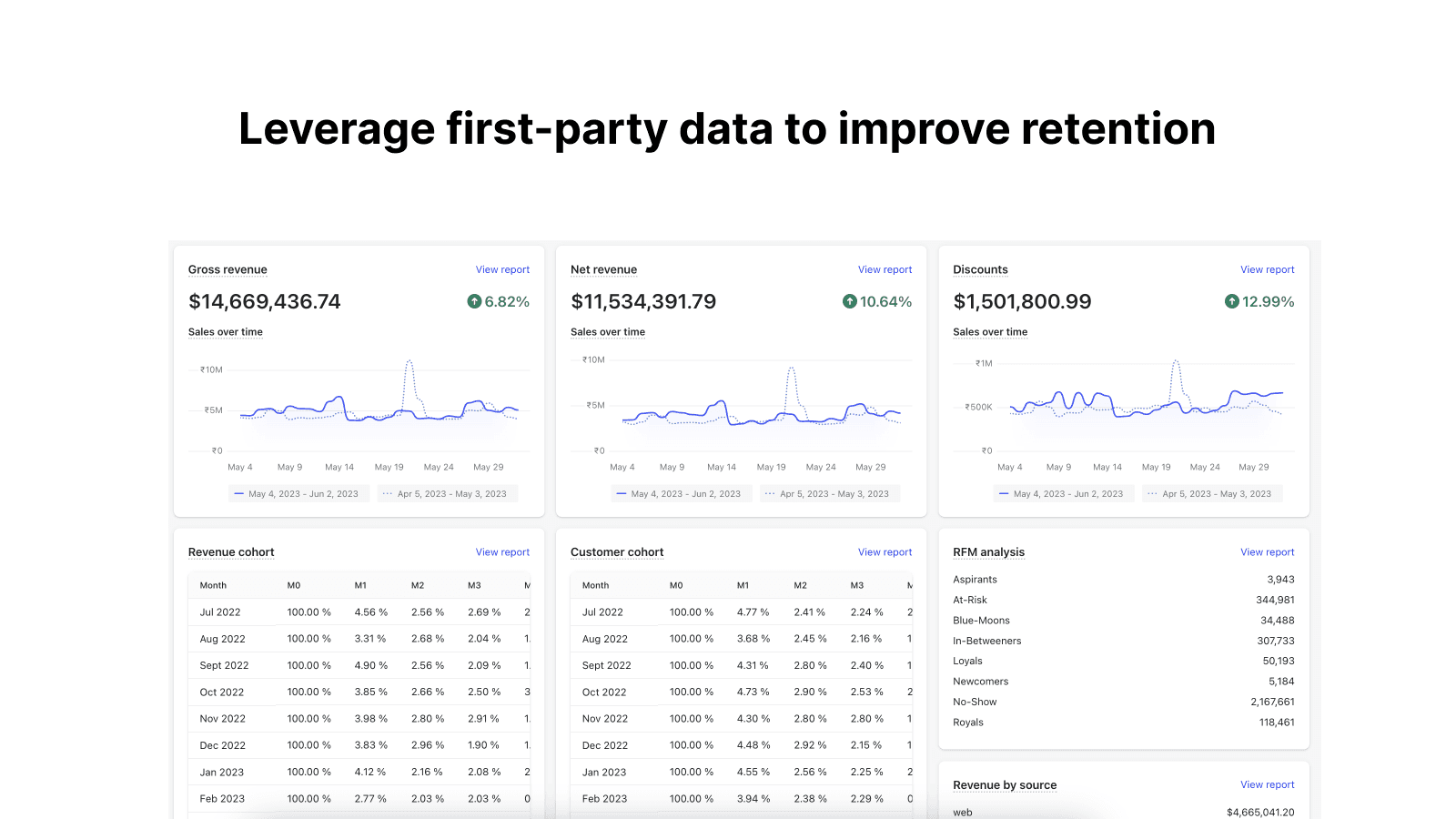Toggle the May 4 - Jun 2 series on Discounts chart
Screen dimensions: 1456x819
[1064, 493]
